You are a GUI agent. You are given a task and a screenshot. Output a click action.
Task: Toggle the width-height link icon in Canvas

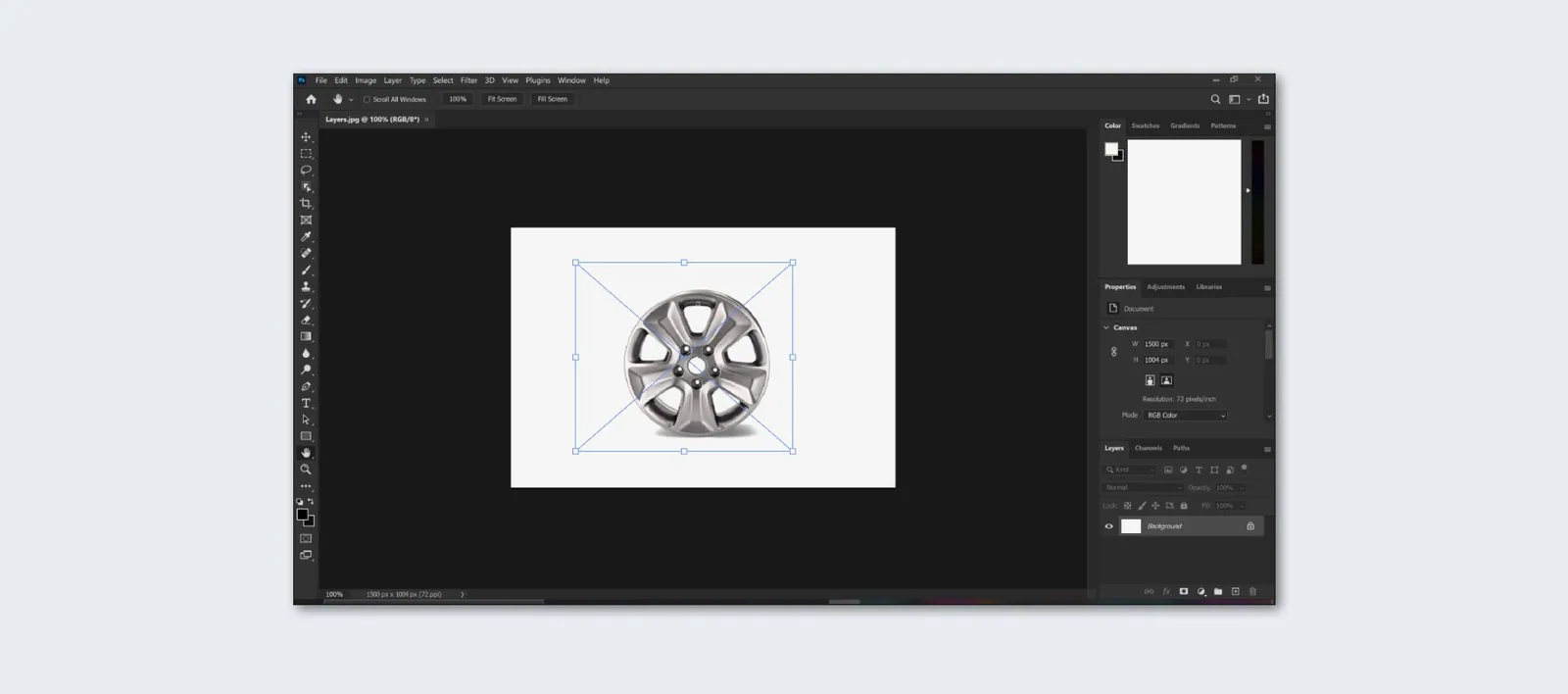pos(1113,352)
